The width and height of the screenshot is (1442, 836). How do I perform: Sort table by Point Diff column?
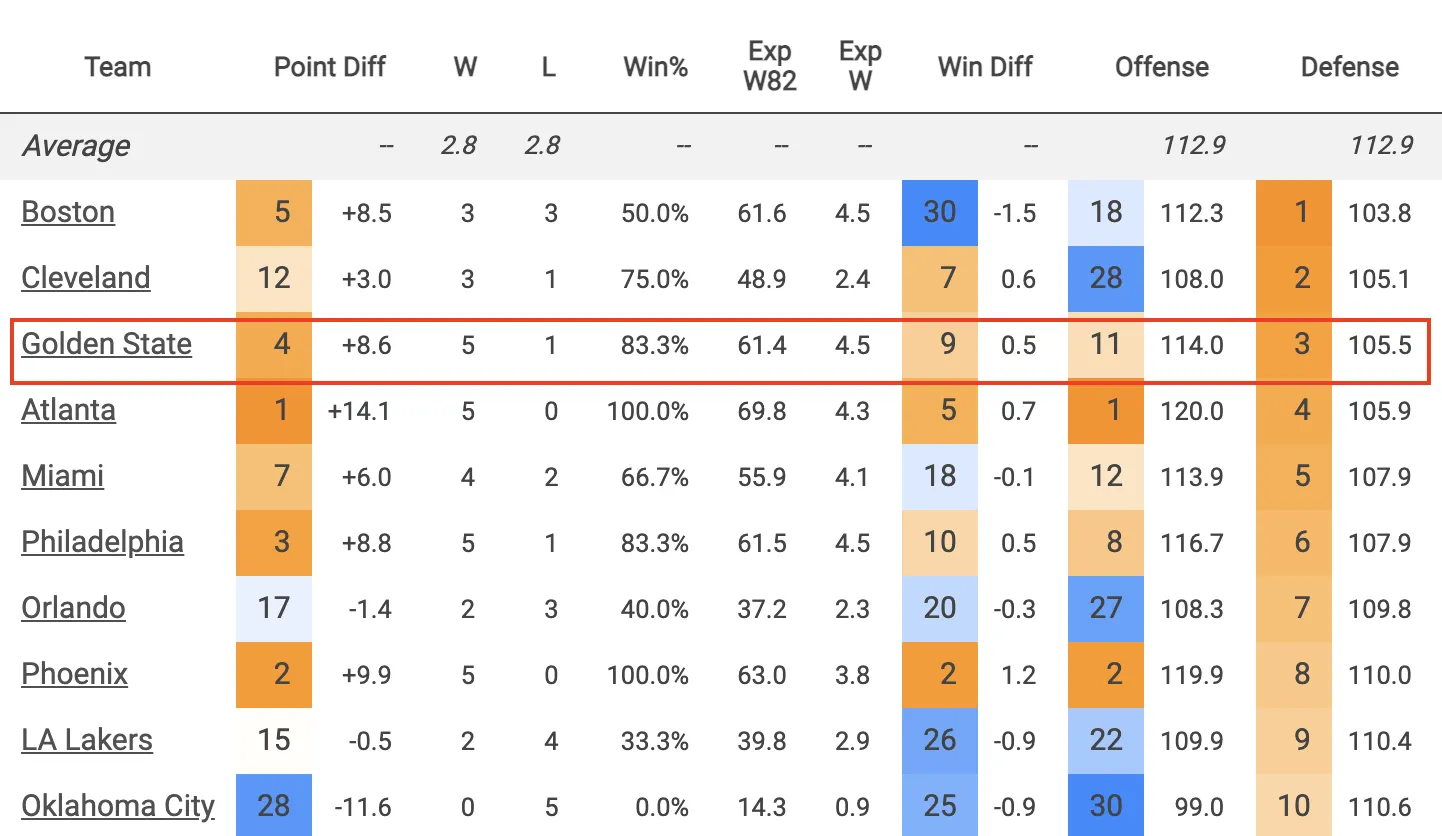point(330,67)
